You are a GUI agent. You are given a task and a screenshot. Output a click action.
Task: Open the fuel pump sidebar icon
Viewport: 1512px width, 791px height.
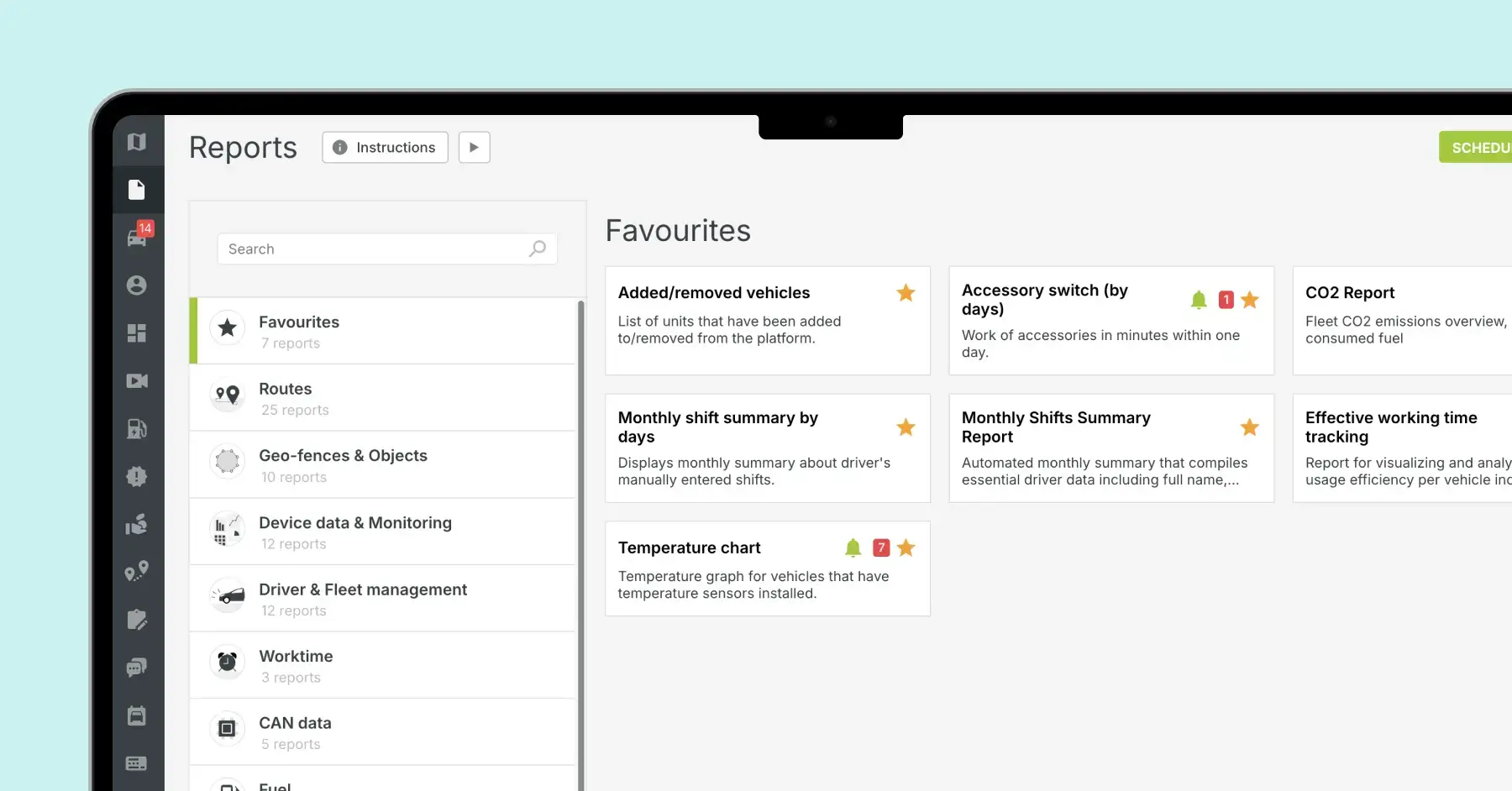[x=137, y=429]
